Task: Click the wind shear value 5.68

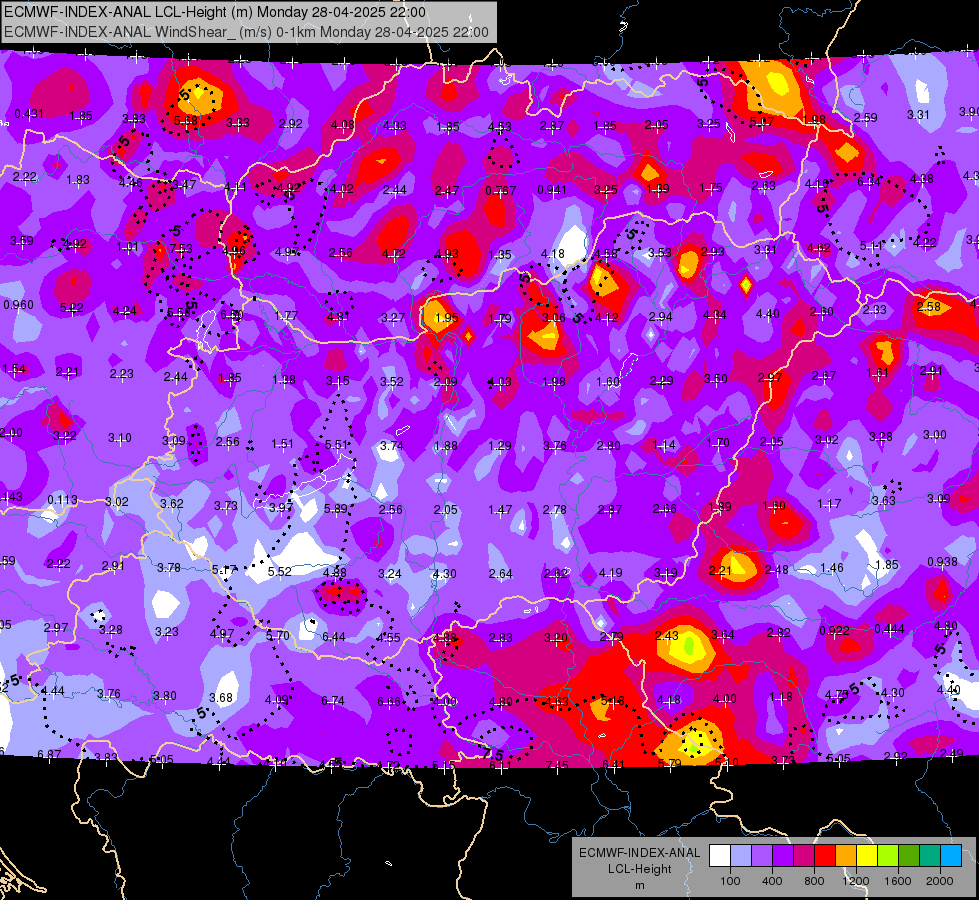Action: [x=186, y=121]
